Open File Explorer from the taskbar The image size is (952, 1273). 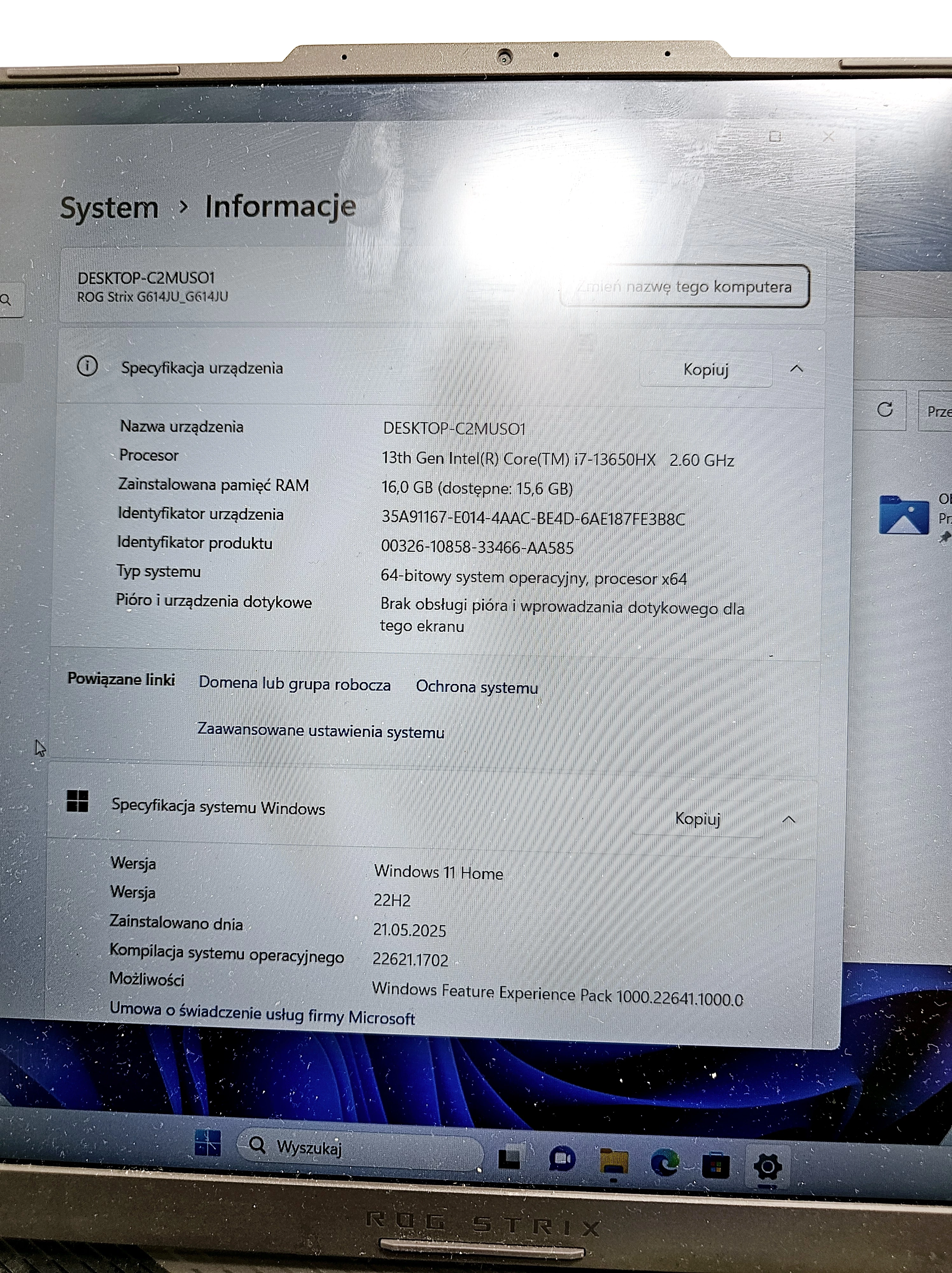613,1161
